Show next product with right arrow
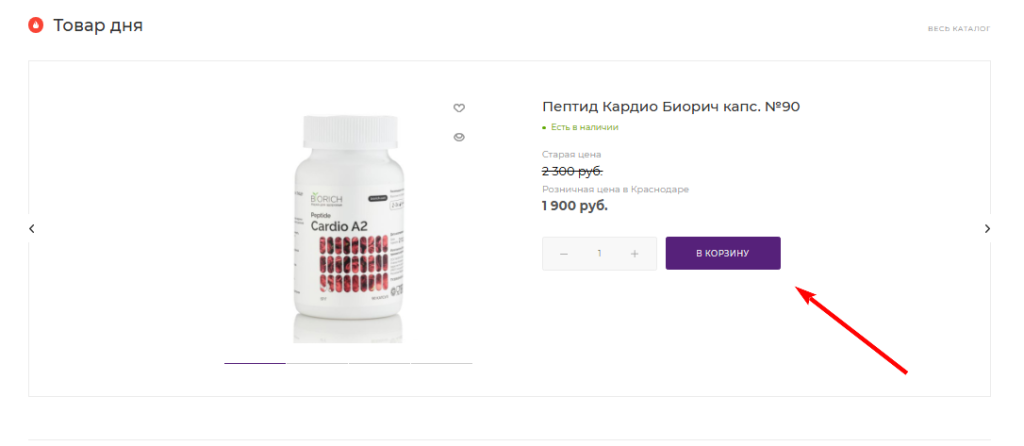Image resolution: width=1024 pixels, height=446 pixels. (x=987, y=229)
